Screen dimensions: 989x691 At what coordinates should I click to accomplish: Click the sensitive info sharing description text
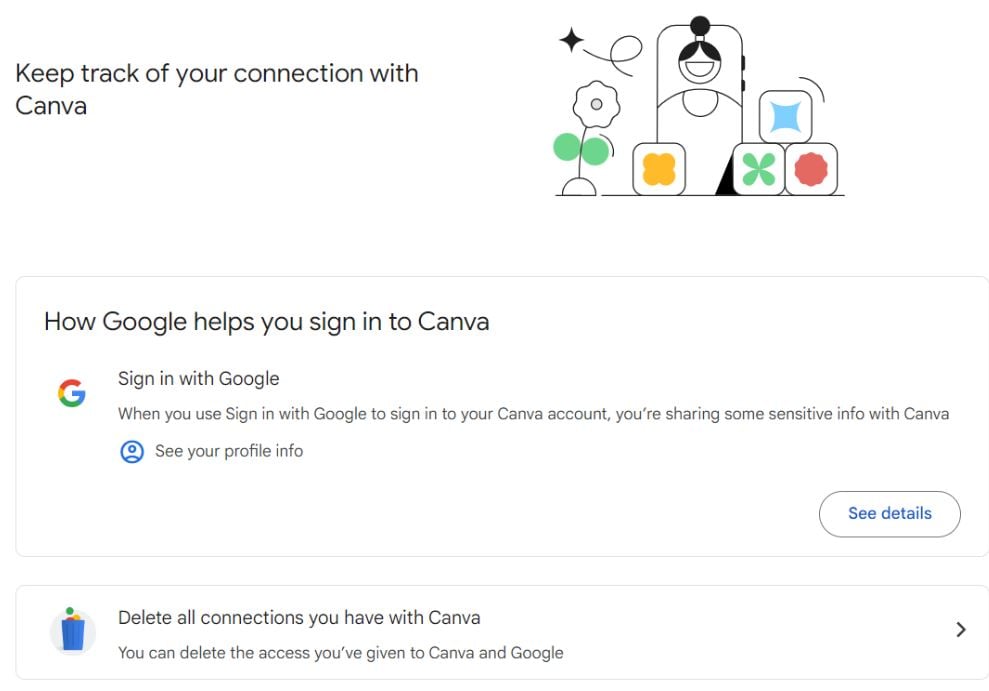[534, 414]
